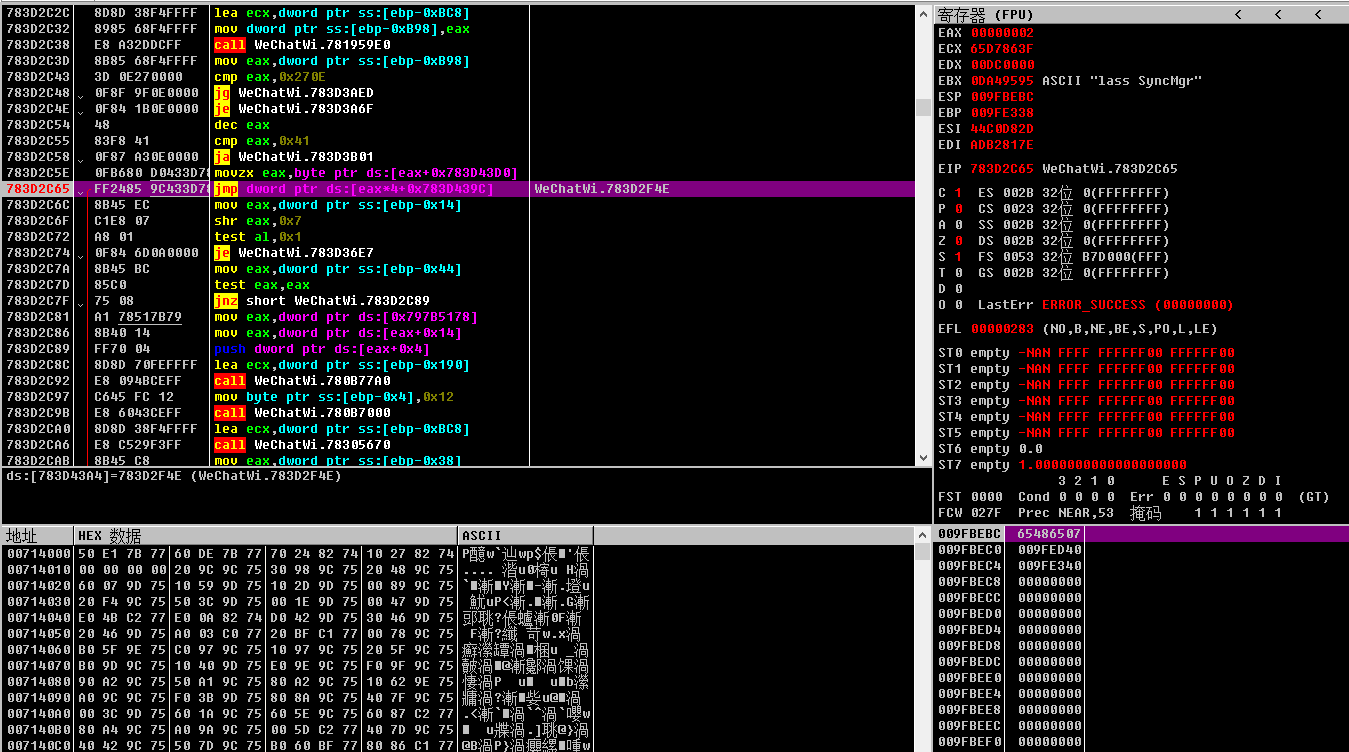1349x752 pixels.
Task: Click the up arrow of the disassembly scrollbar
Action: pyautogui.click(x=924, y=13)
